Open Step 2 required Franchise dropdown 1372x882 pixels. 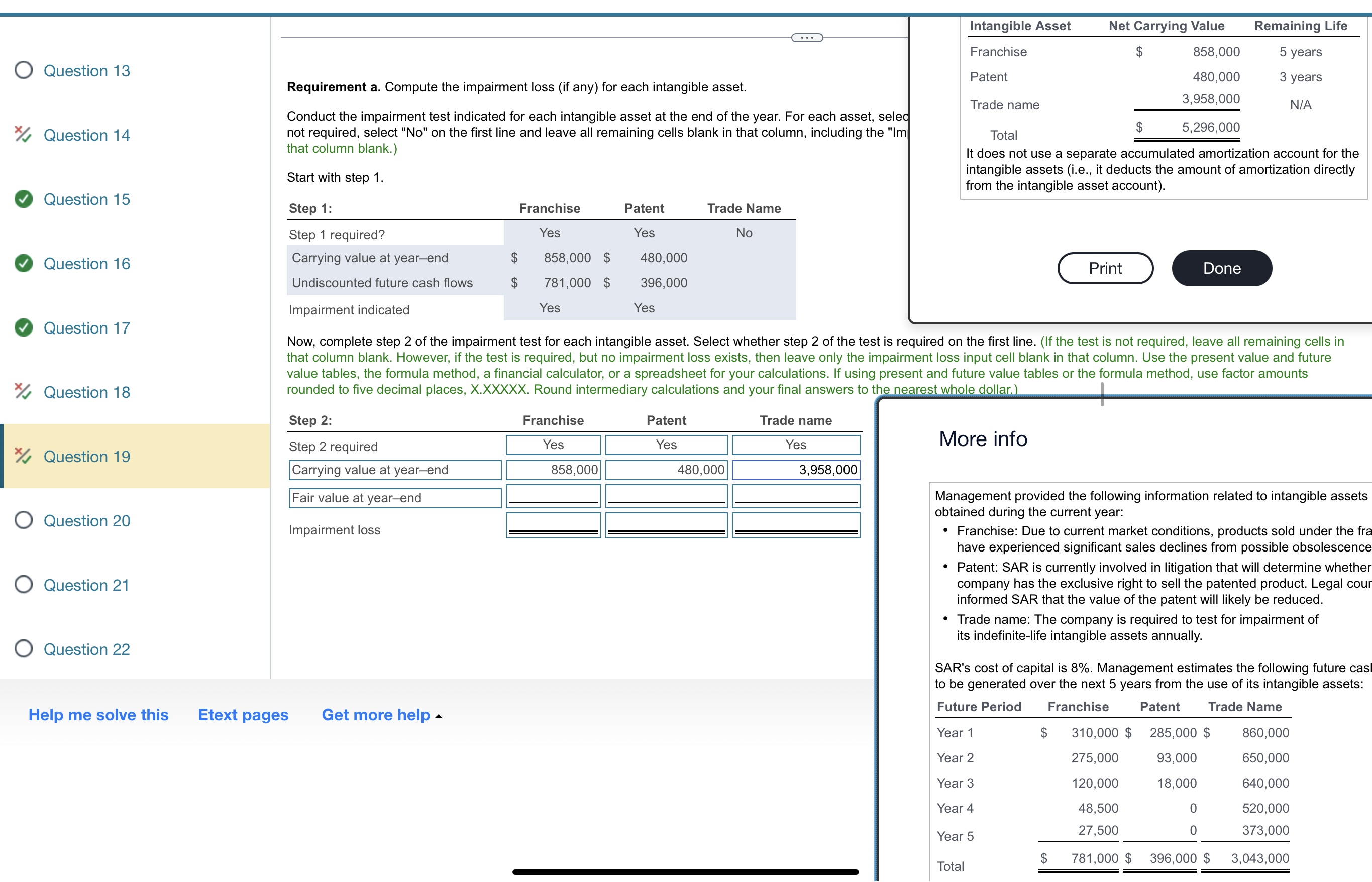(x=553, y=445)
